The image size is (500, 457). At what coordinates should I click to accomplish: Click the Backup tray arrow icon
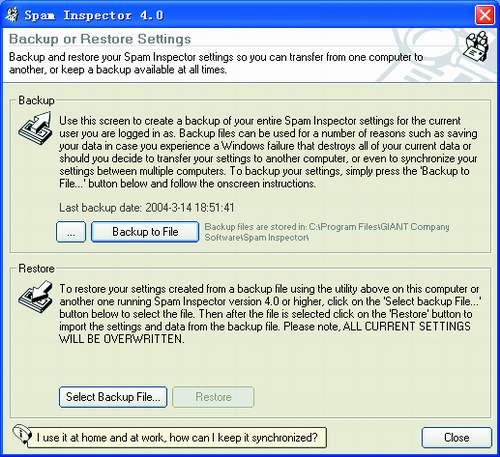(x=36, y=128)
